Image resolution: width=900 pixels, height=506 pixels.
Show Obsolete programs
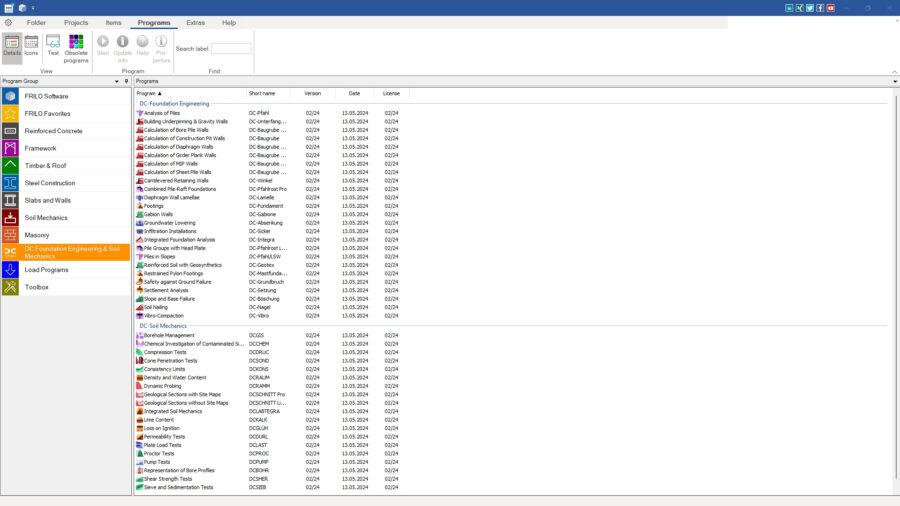[76, 49]
